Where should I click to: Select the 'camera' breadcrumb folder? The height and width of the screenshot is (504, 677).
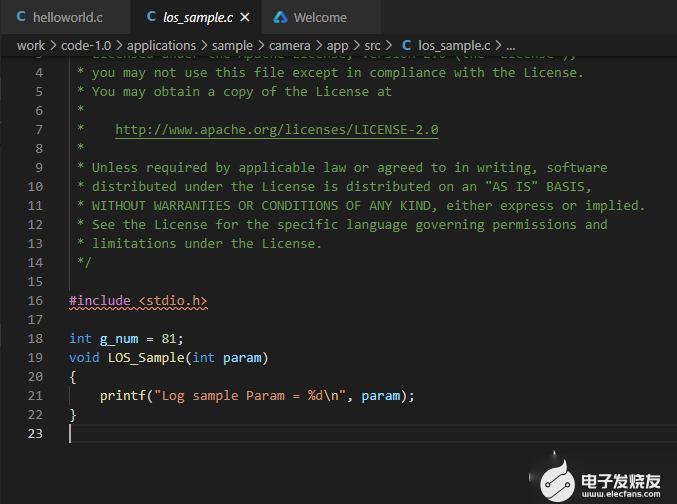291,45
